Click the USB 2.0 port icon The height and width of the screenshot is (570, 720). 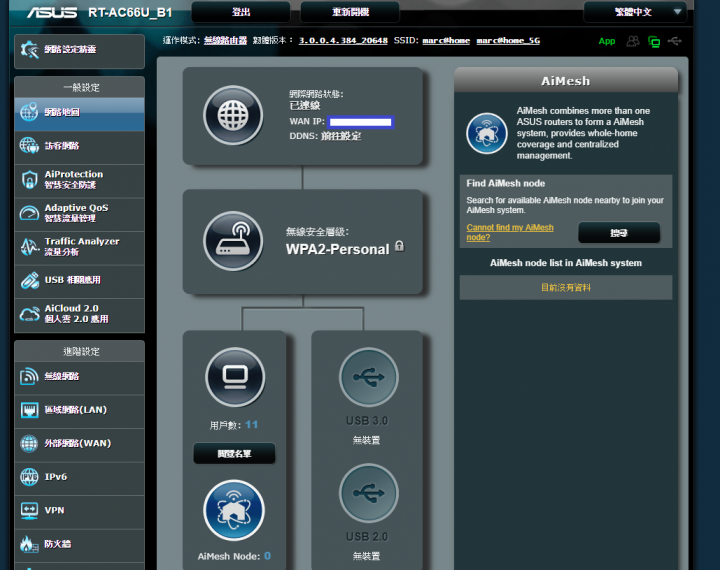(x=369, y=493)
